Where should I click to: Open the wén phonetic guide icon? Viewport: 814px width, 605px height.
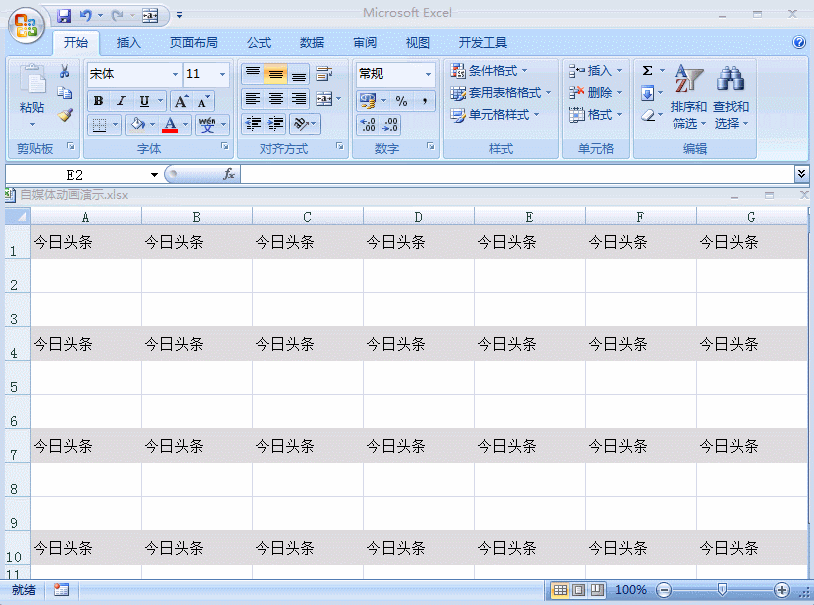[207, 125]
